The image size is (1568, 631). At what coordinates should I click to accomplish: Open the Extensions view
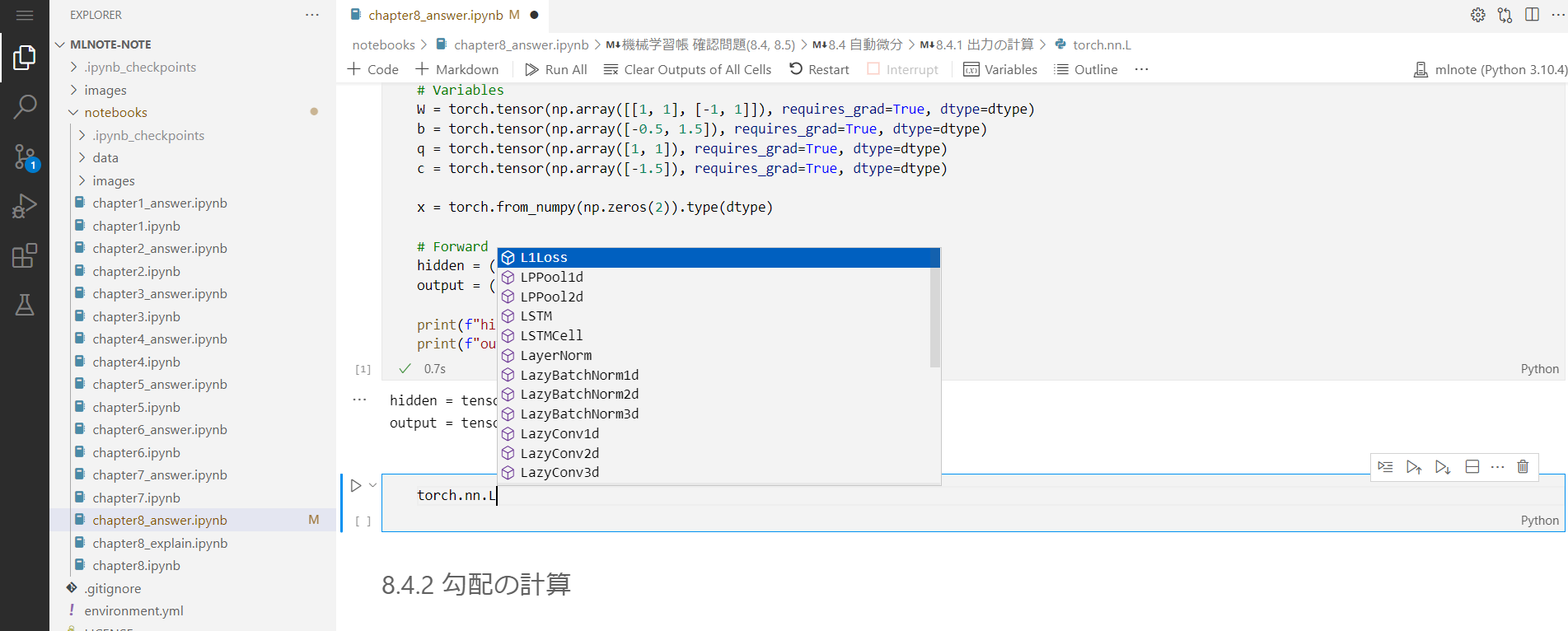click(x=25, y=255)
